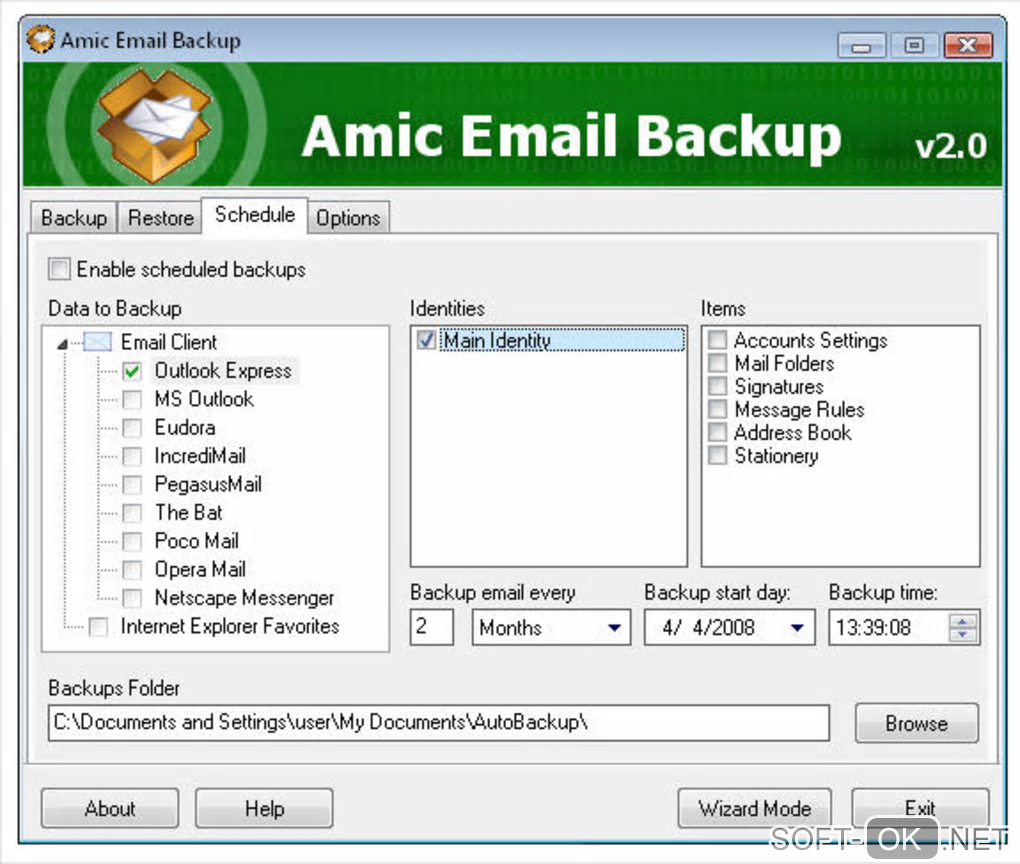Image resolution: width=1020 pixels, height=864 pixels.
Task: Check IncrediMail for backup
Action: 132,456
